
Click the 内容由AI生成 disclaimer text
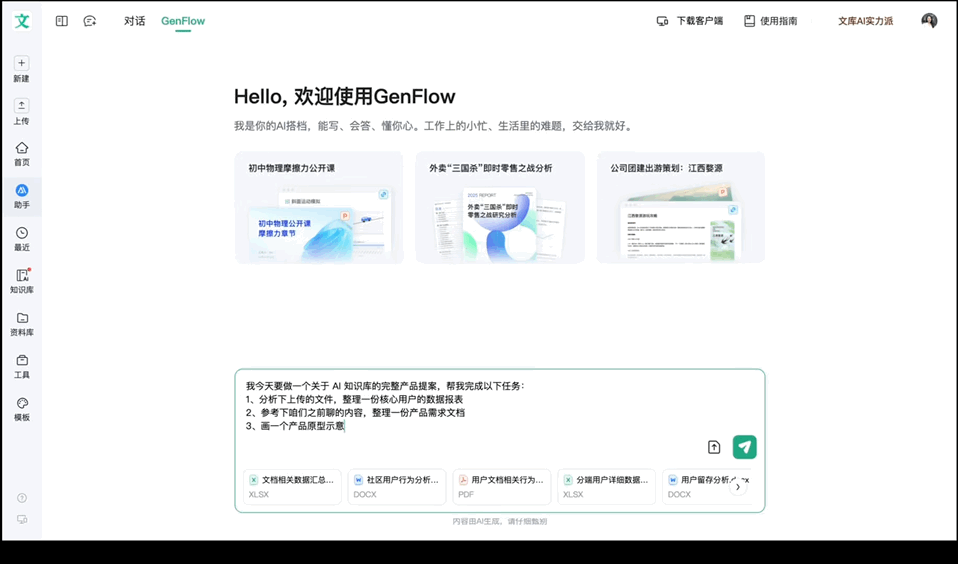[x=500, y=521]
